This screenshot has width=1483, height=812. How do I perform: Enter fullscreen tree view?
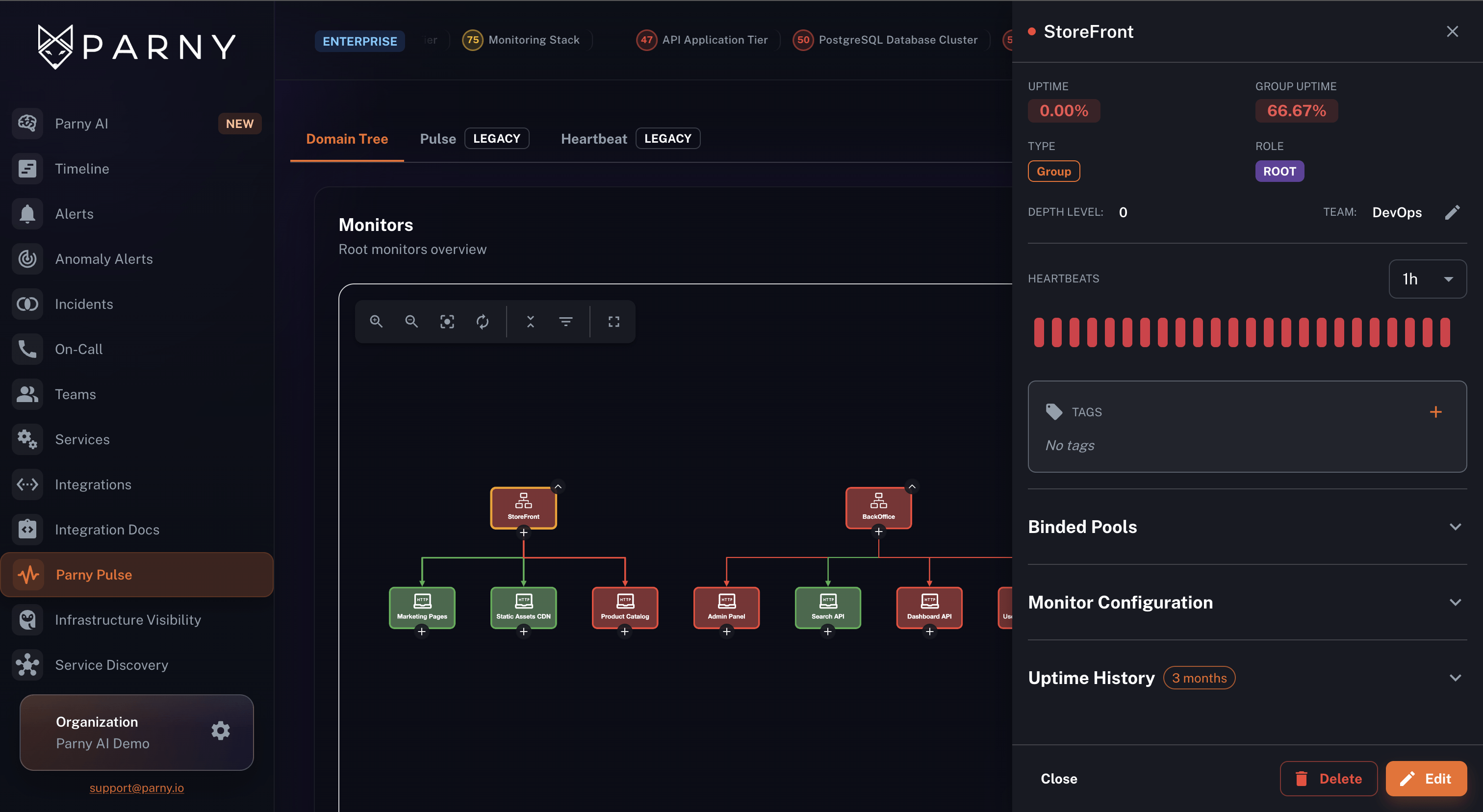(614, 321)
